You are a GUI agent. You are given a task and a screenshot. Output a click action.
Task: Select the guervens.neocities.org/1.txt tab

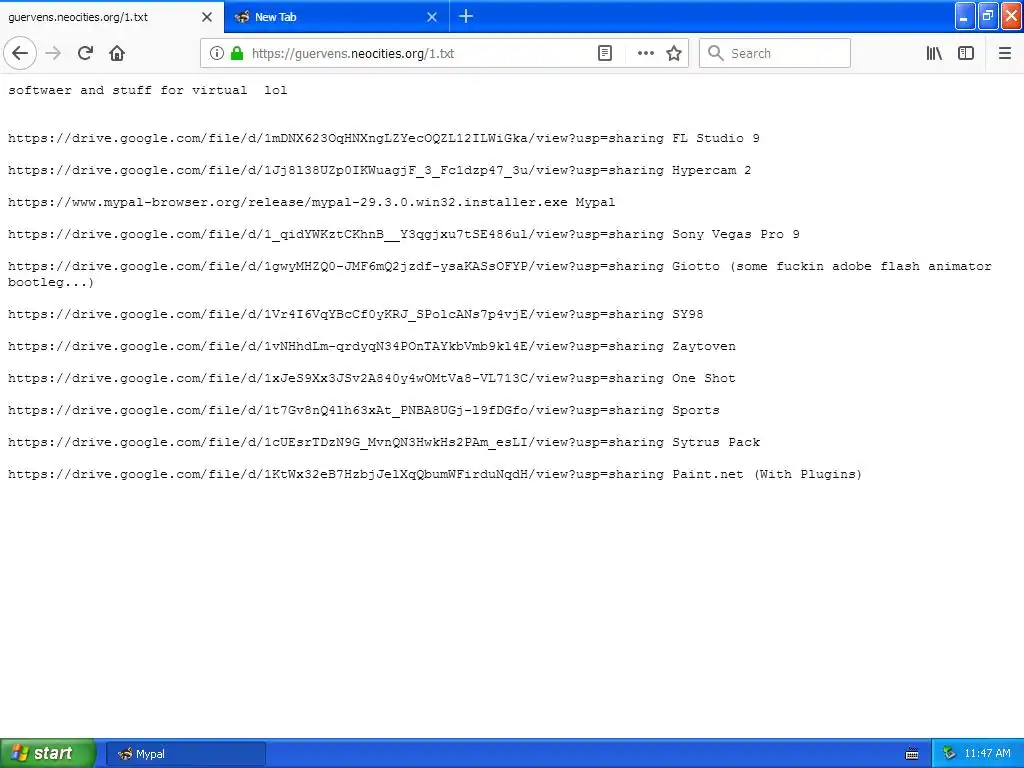point(112,16)
